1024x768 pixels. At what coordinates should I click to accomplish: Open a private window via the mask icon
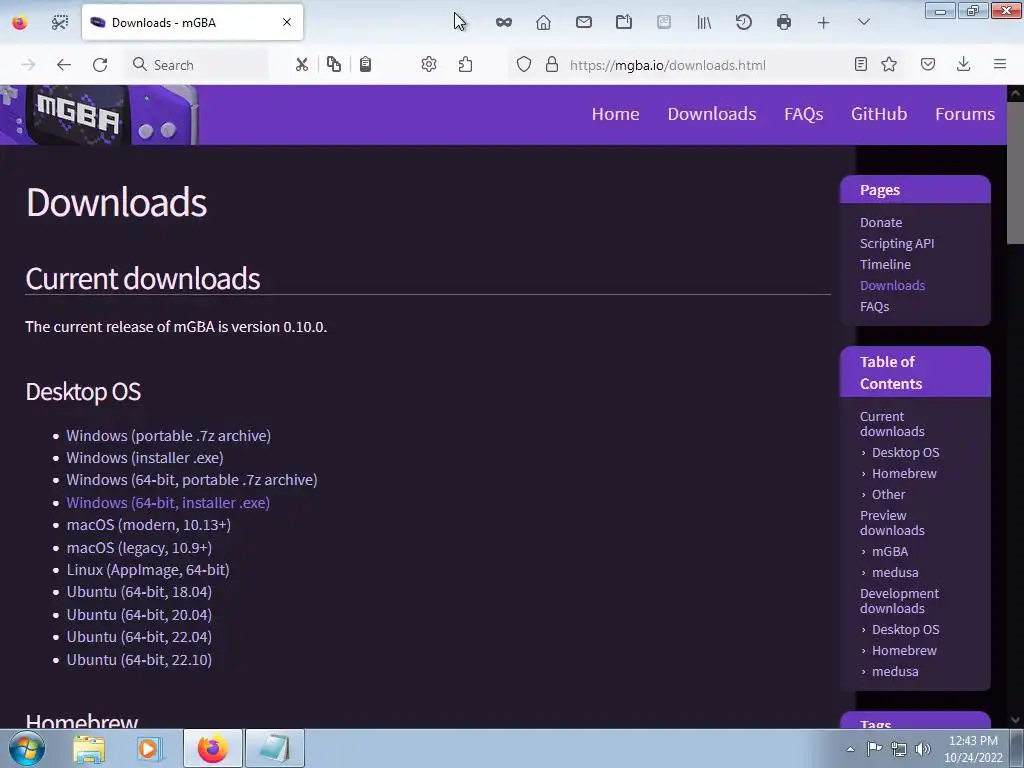504,23
